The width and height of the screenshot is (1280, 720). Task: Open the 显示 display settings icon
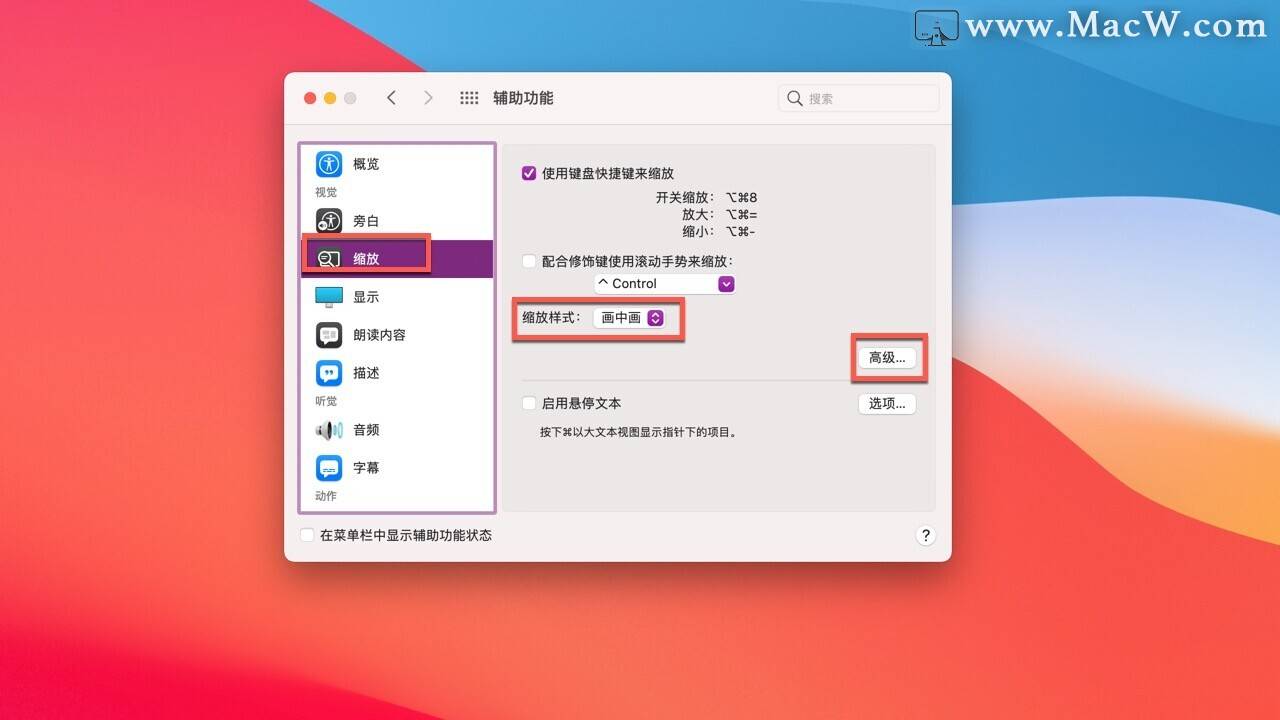click(327, 296)
